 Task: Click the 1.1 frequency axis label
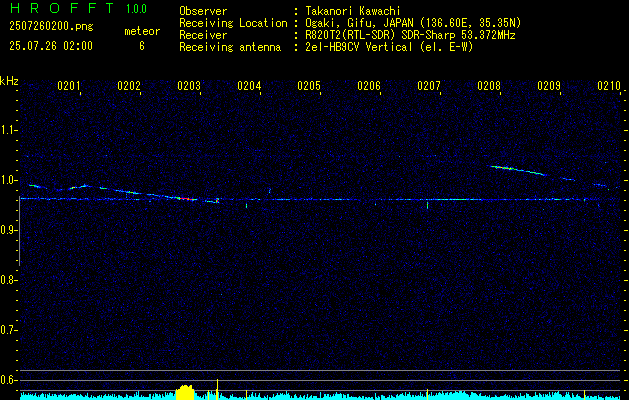[x=8, y=130]
